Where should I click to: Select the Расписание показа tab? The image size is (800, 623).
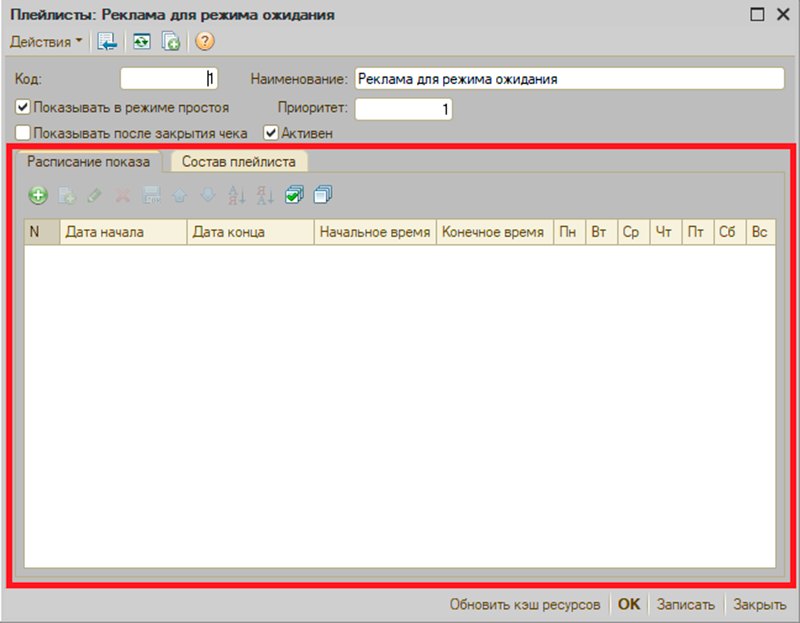[88, 162]
